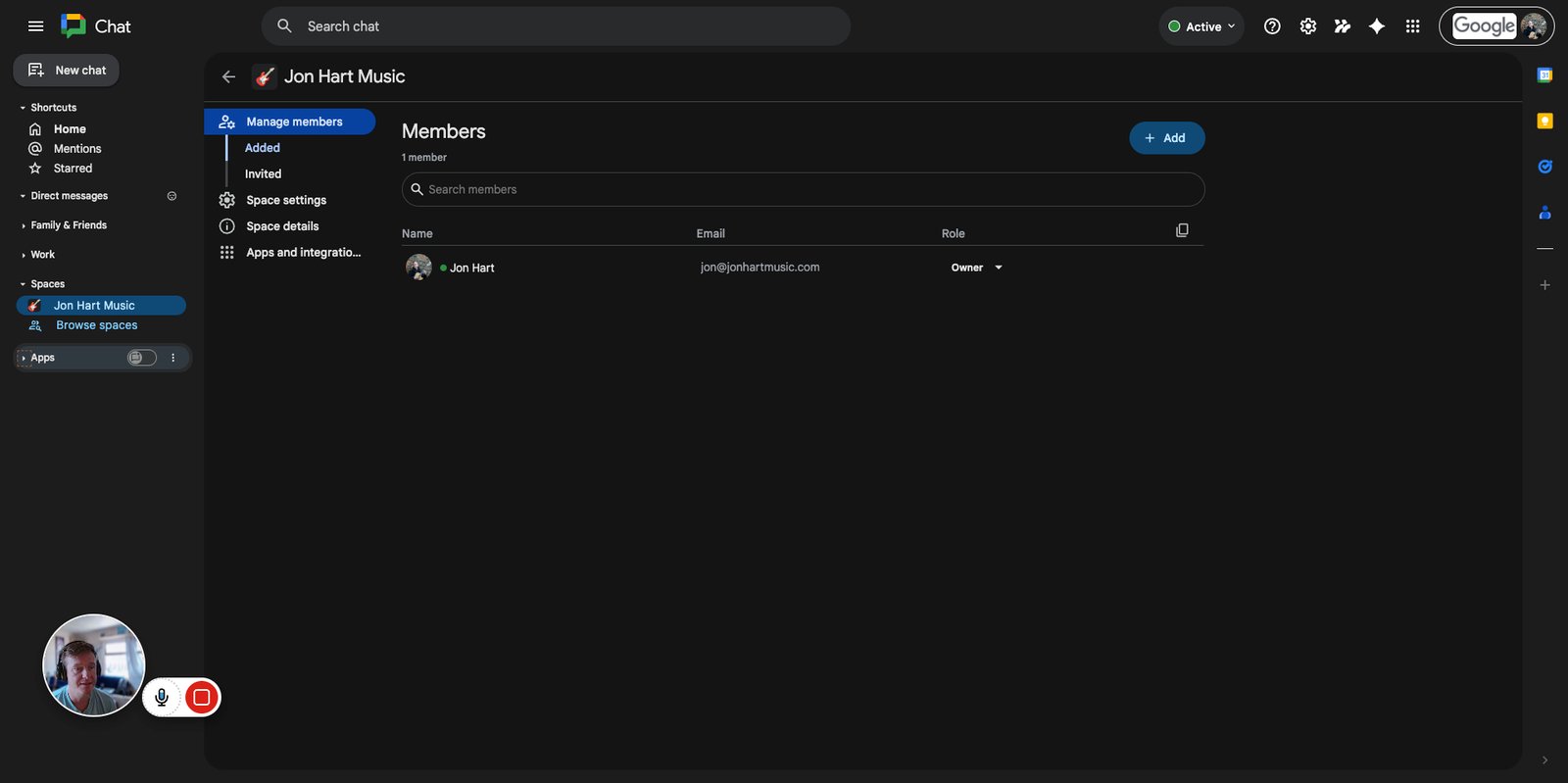Select Manage members in the menu

290,122
